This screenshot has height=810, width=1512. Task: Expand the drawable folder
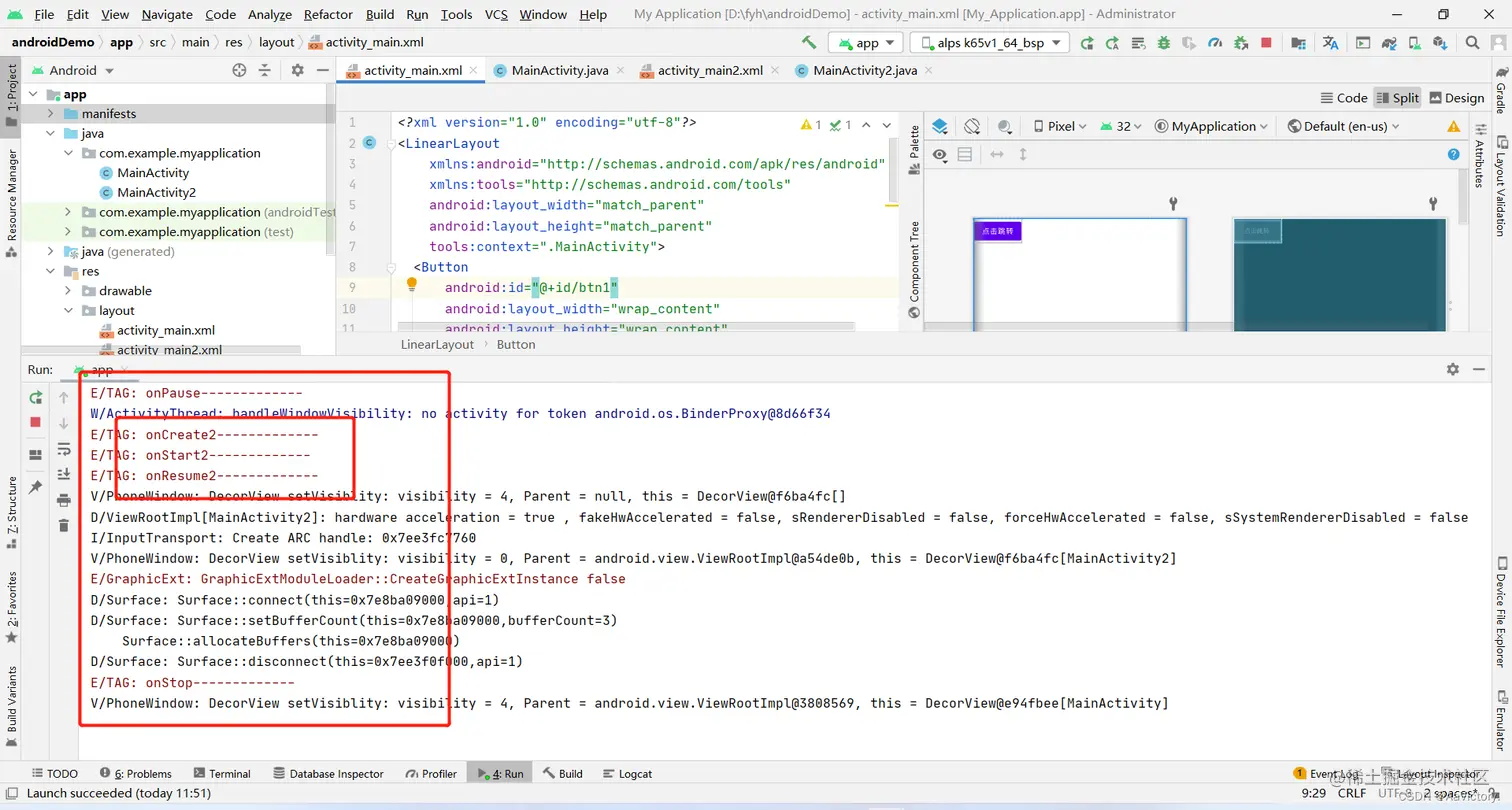(x=68, y=291)
